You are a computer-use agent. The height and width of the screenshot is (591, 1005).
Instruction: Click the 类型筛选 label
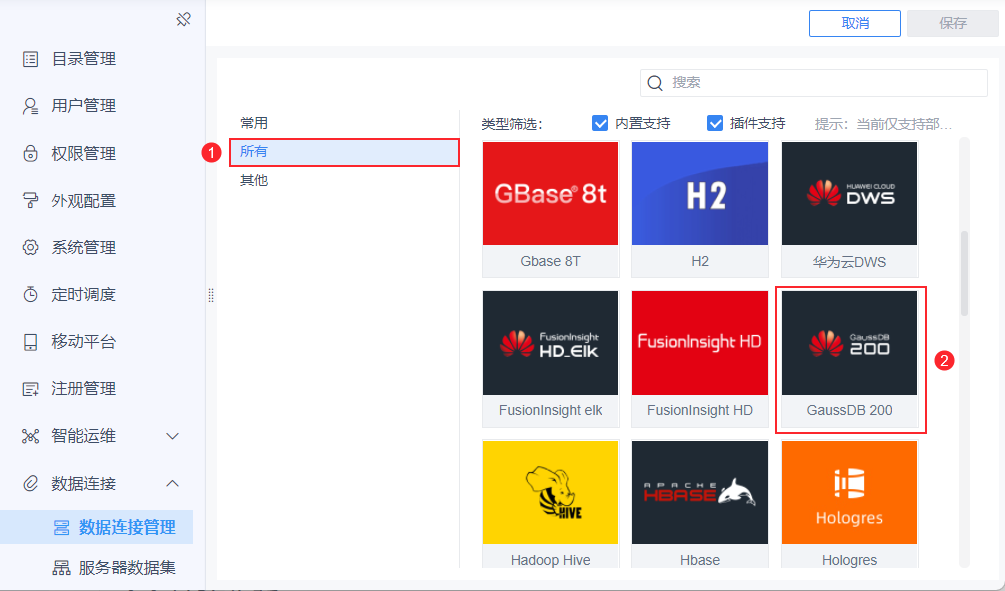coord(512,124)
